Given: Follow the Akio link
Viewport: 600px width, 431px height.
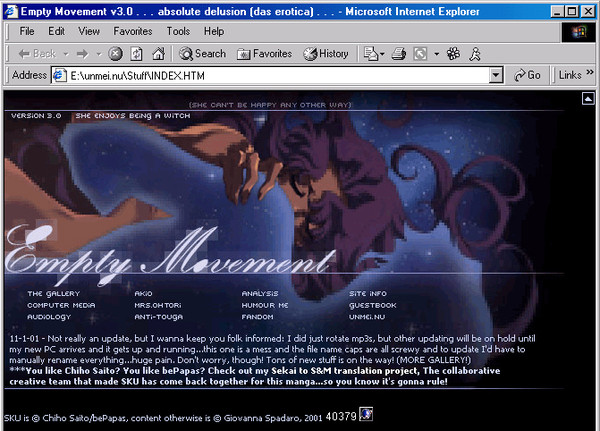Looking at the screenshot, I should pyautogui.click(x=143, y=294).
